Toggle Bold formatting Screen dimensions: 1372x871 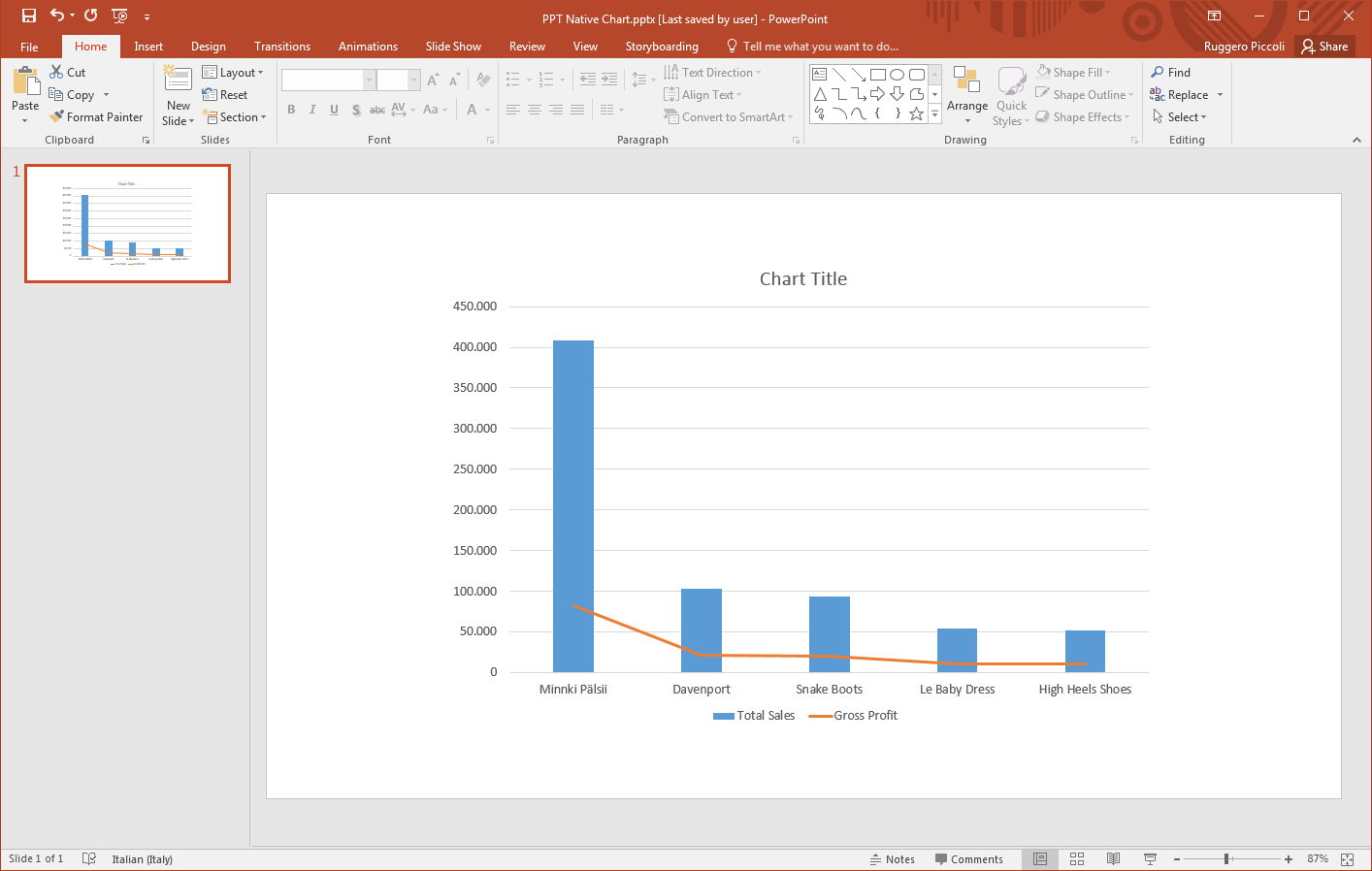click(291, 110)
